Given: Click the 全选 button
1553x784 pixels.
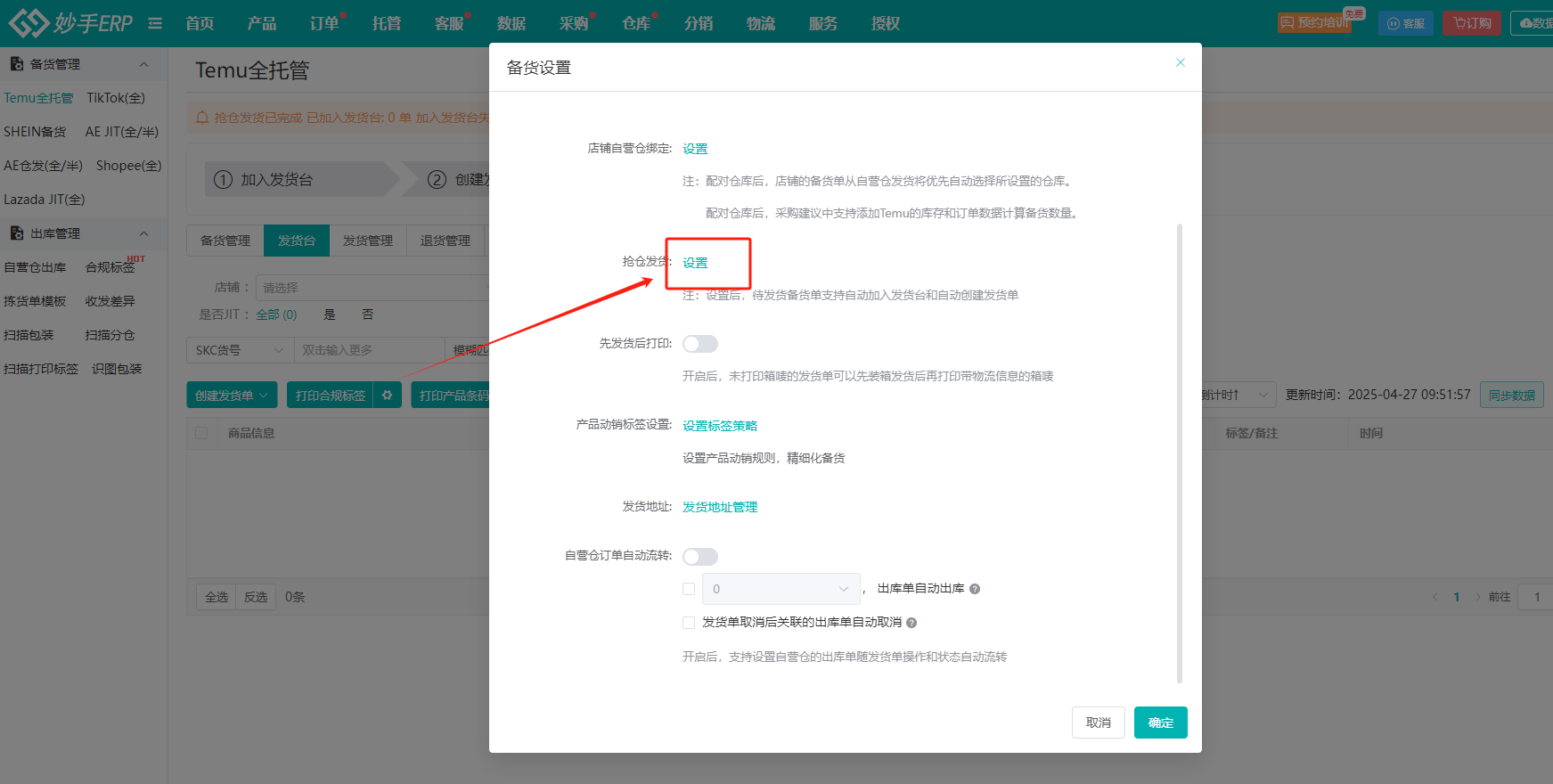Looking at the screenshot, I should (x=217, y=597).
